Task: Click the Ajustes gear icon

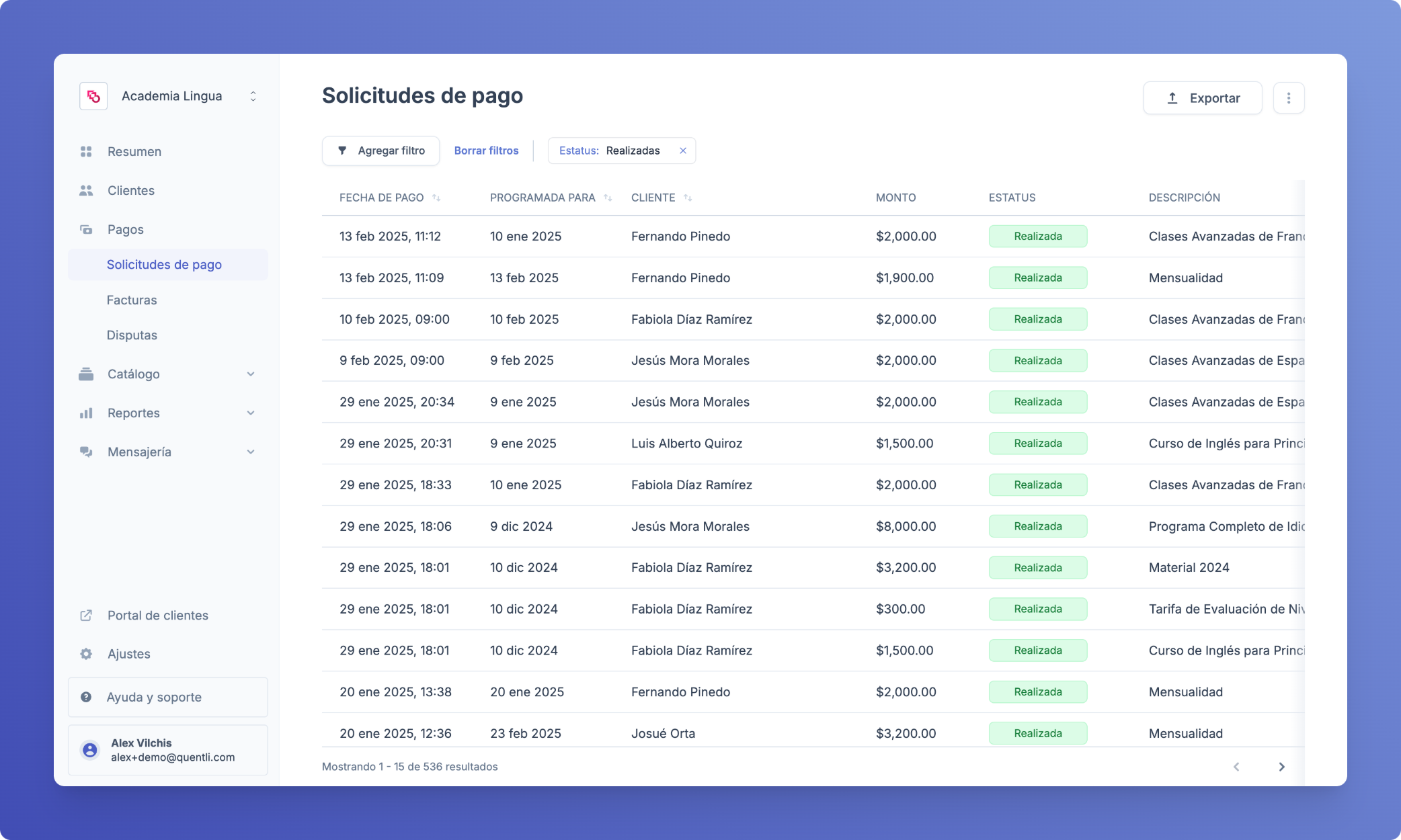Action: 86,654
